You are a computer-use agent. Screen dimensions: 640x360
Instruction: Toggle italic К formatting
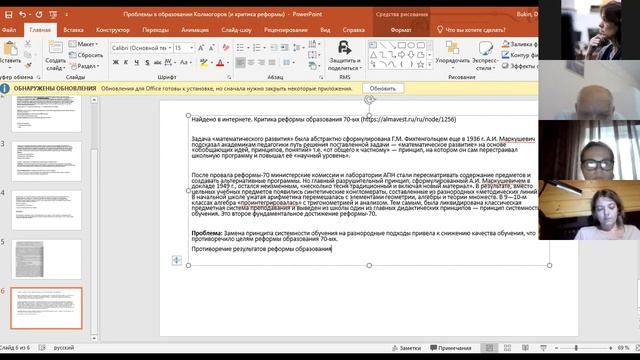tap(126, 62)
